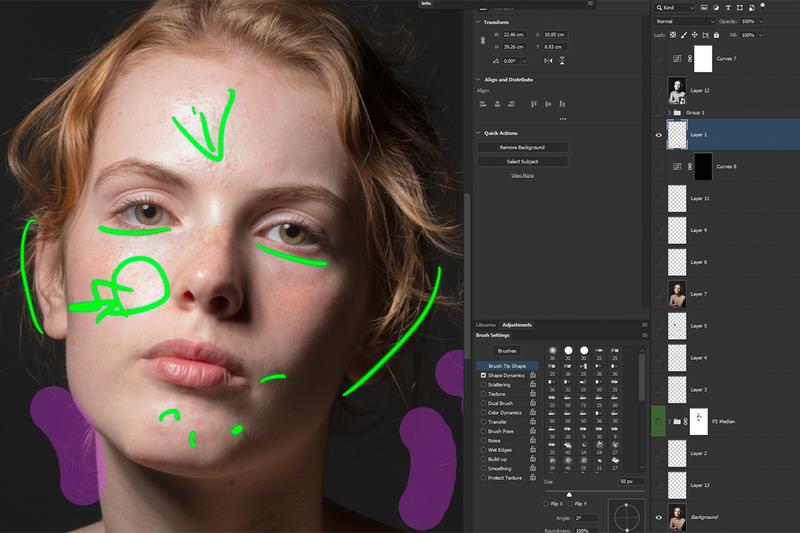Click the link width and height chain icon
Image resolution: width=800 pixels, height=533 pixels.
tap(482, 39)
